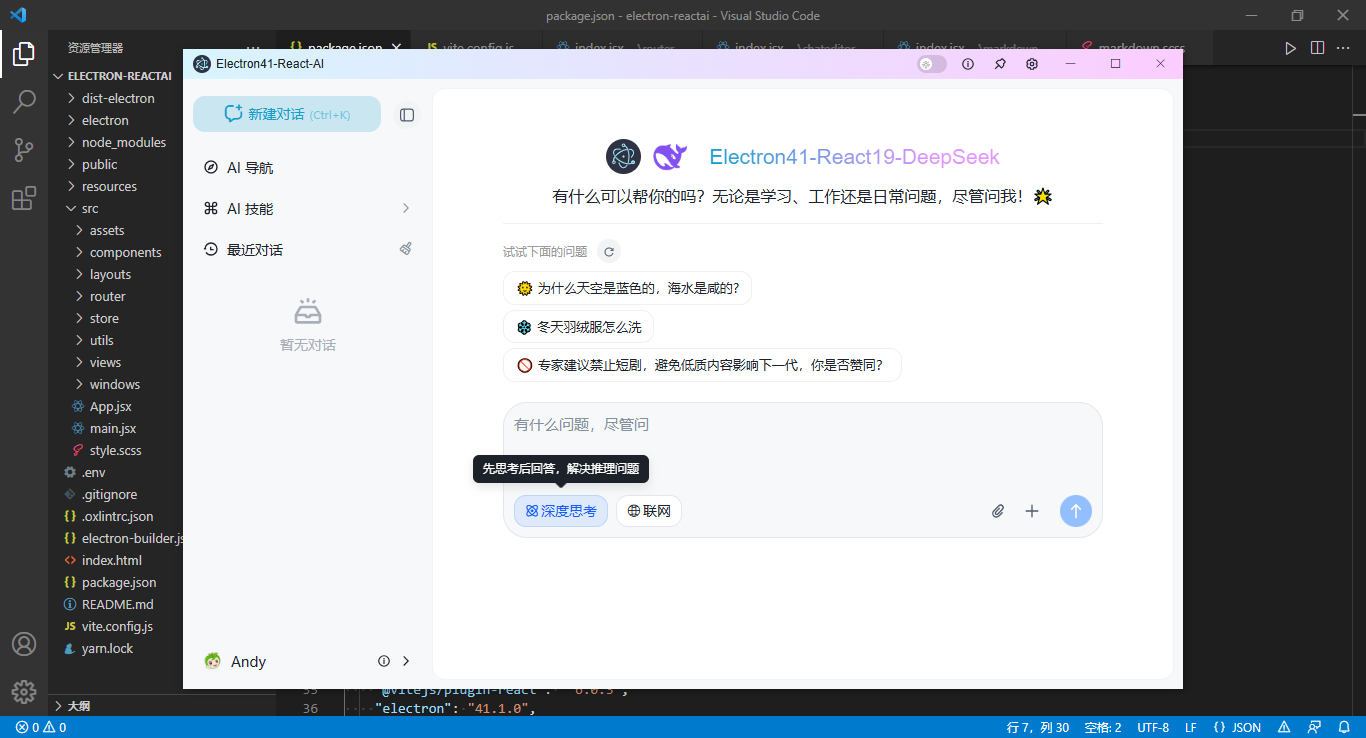Expand the AI 技能 menu chevron

click(406, 208)
